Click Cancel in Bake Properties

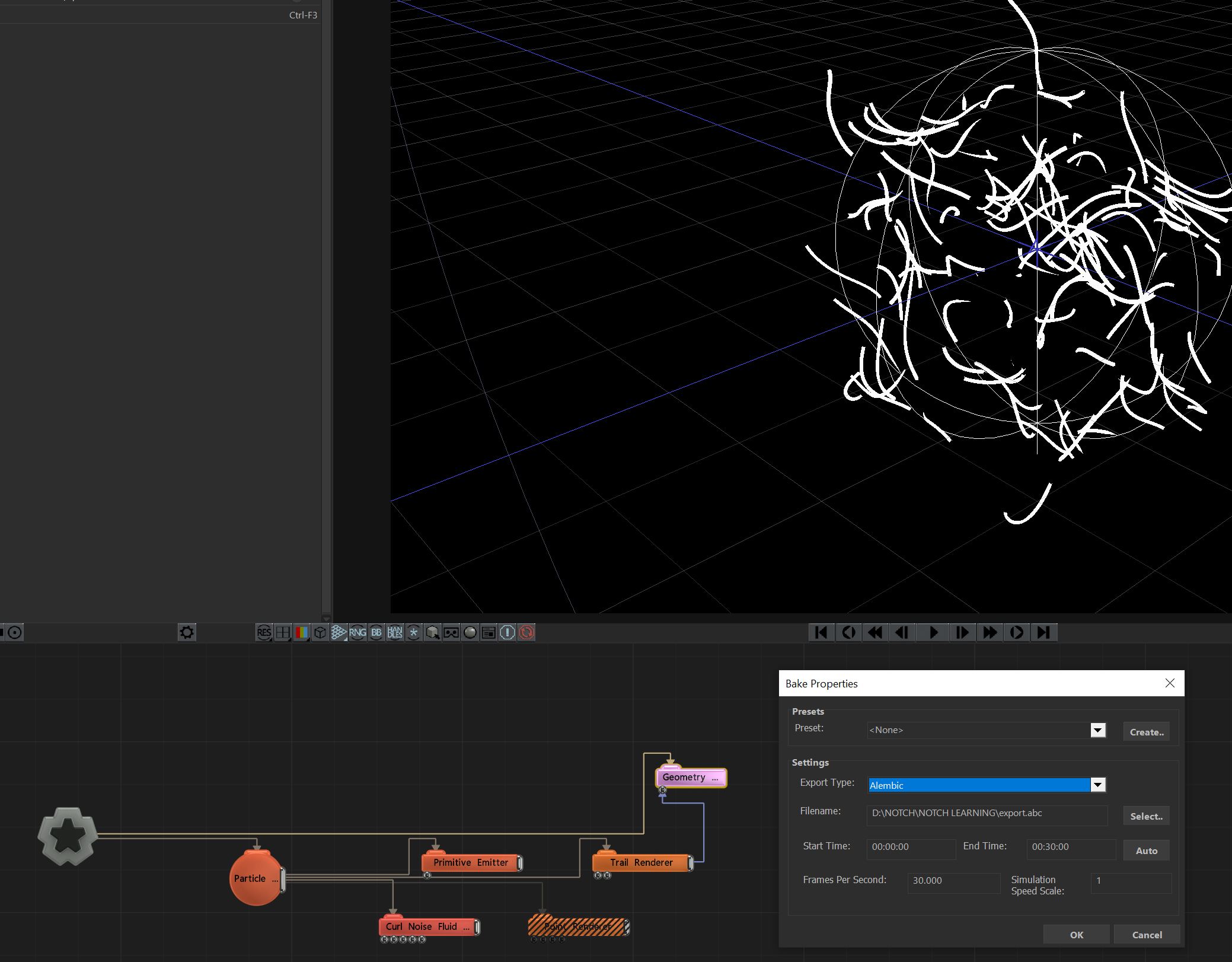(1147, 935)
